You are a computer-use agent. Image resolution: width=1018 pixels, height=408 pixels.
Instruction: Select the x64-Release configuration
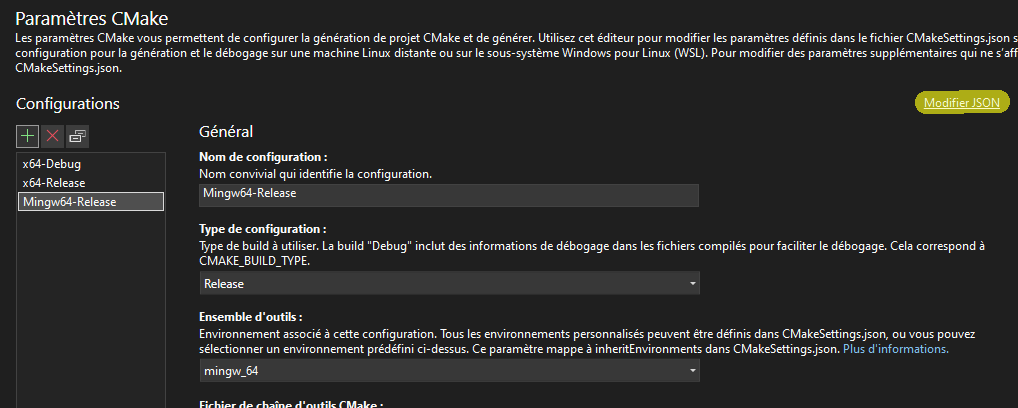(54, 183)
